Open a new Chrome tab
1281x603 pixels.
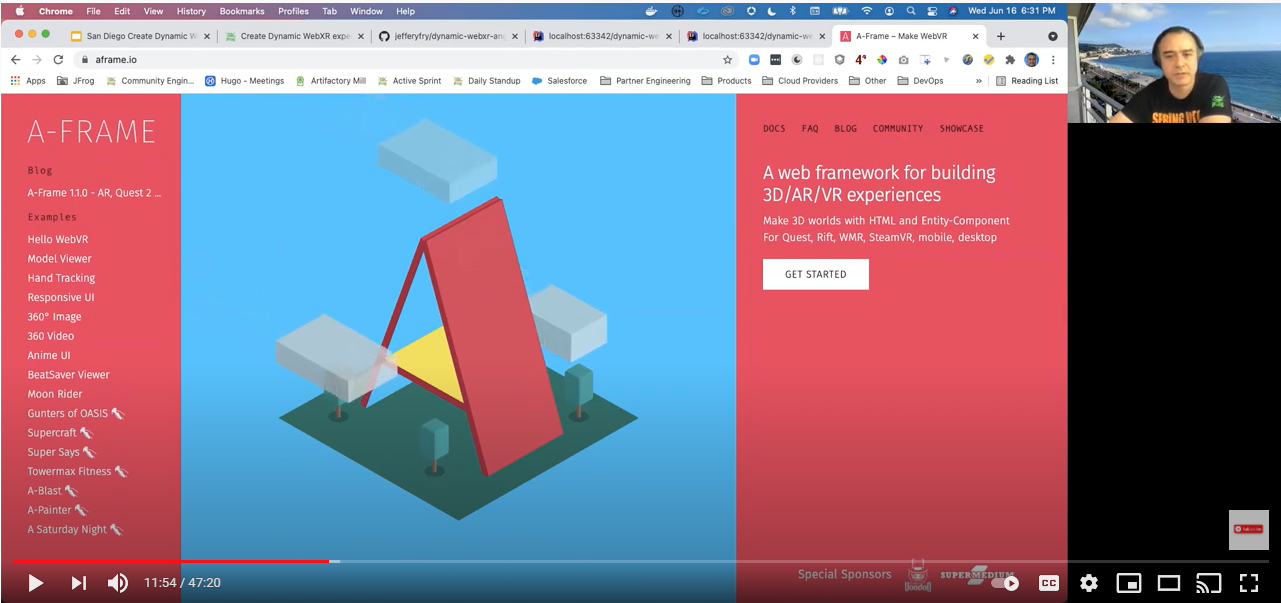[x=1001, y=36]
